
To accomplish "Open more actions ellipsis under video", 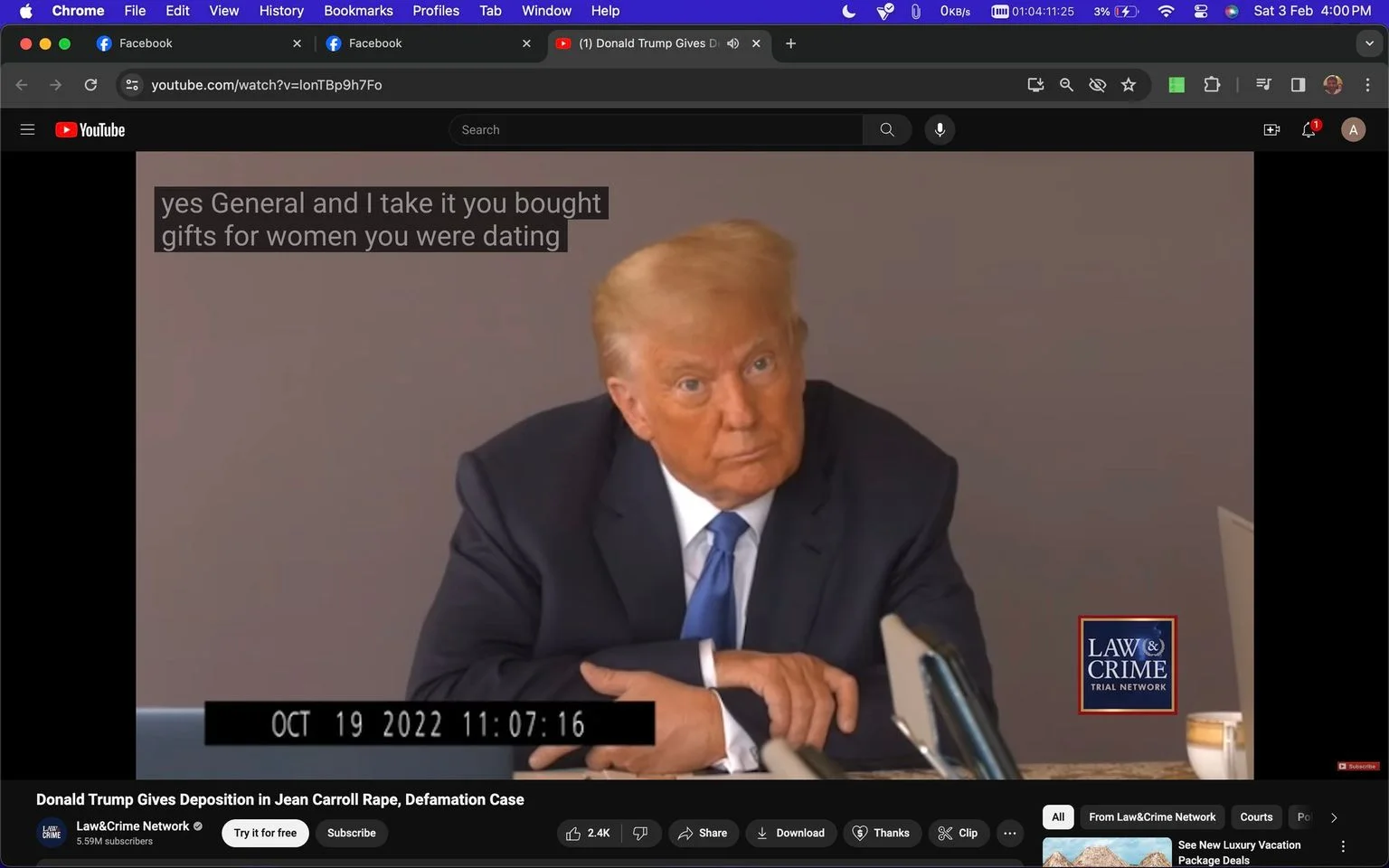I will coord(1010,833).
